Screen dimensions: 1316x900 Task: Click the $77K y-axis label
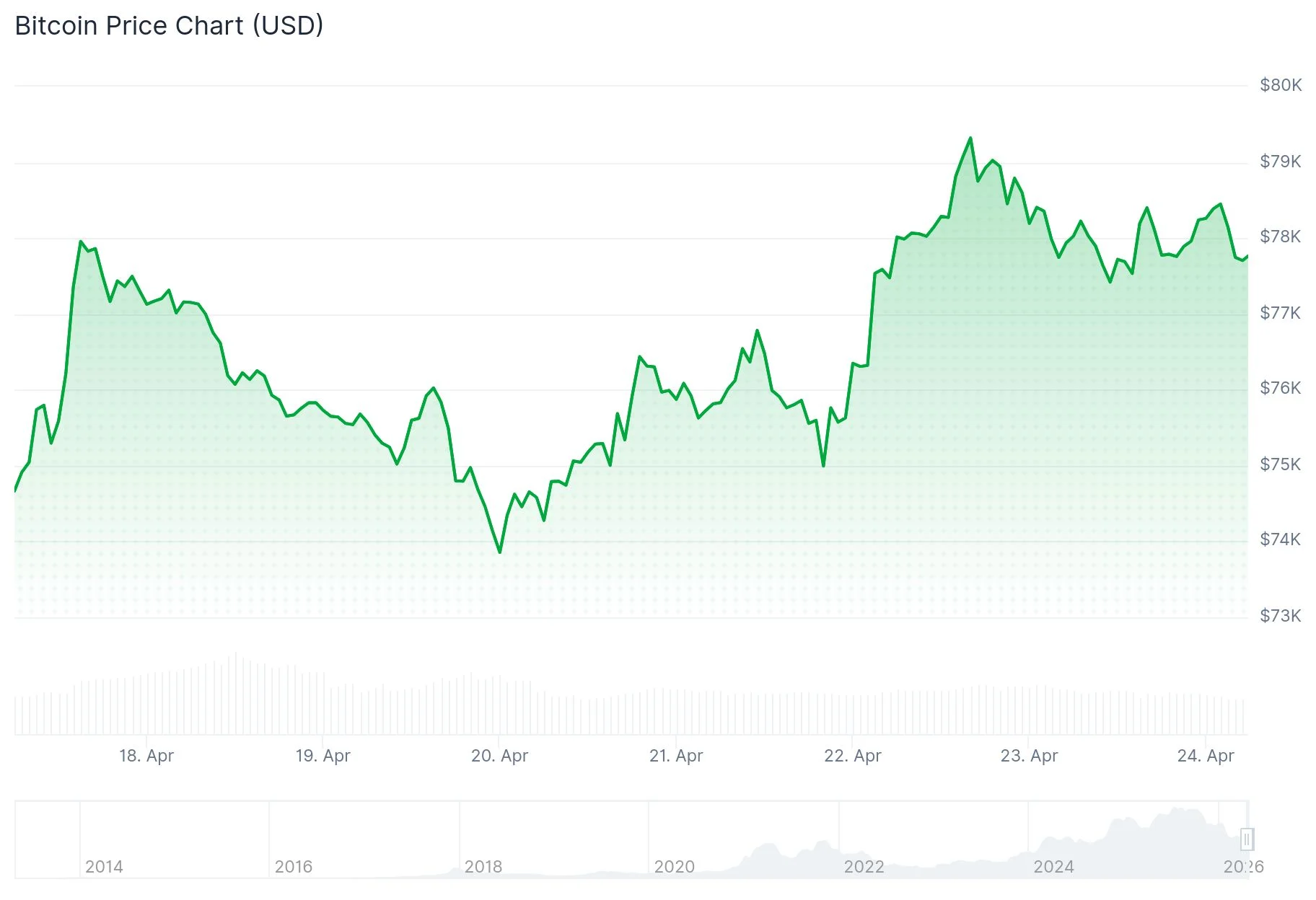click(1281, 313)
